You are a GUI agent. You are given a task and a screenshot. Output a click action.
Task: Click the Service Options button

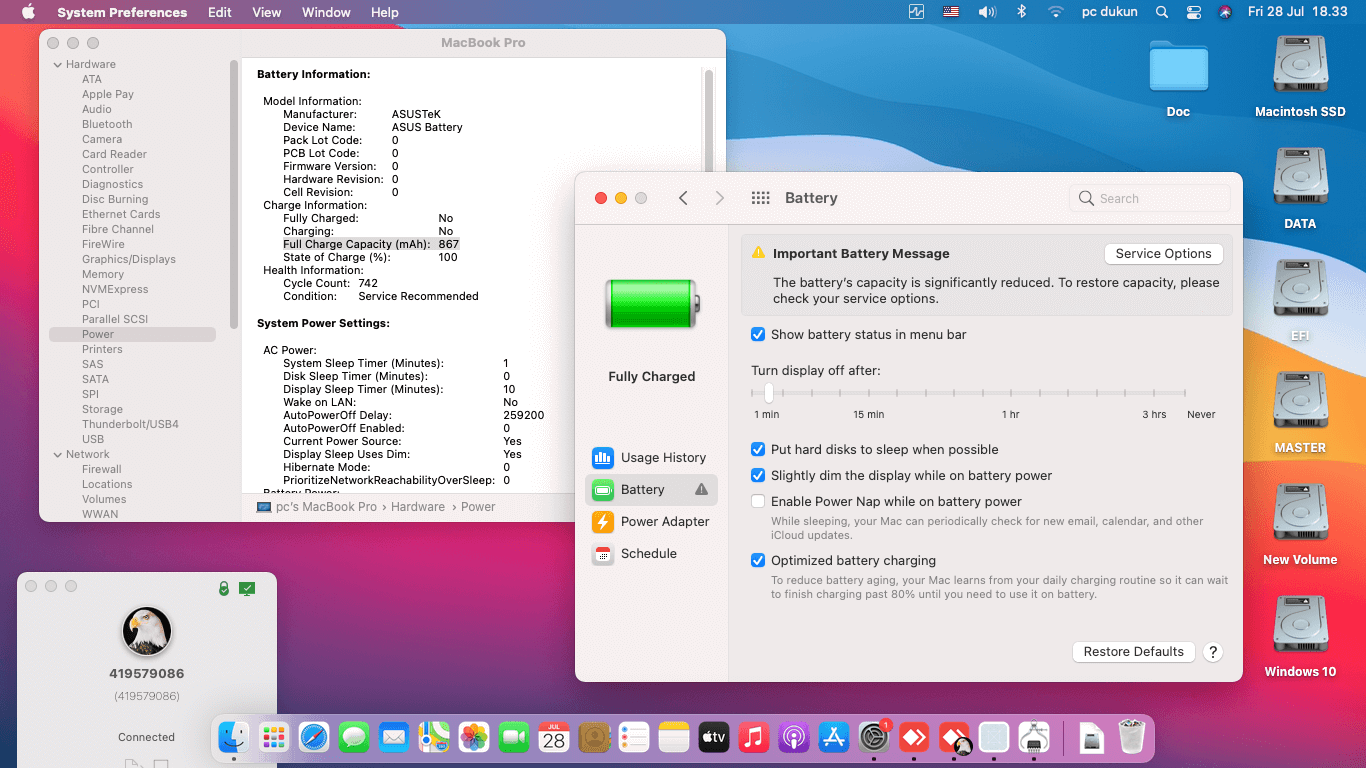click(x=1163, y=254)
